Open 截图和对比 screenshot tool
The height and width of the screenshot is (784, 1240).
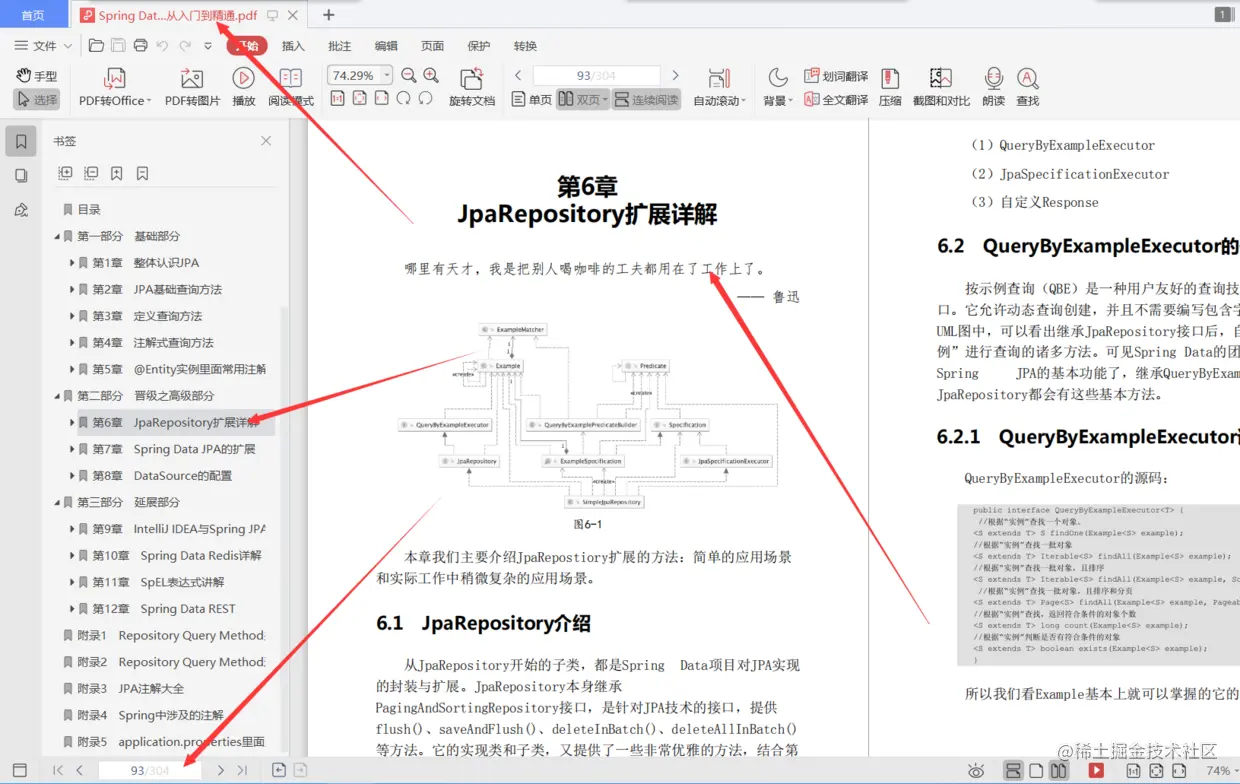(941, 87)
